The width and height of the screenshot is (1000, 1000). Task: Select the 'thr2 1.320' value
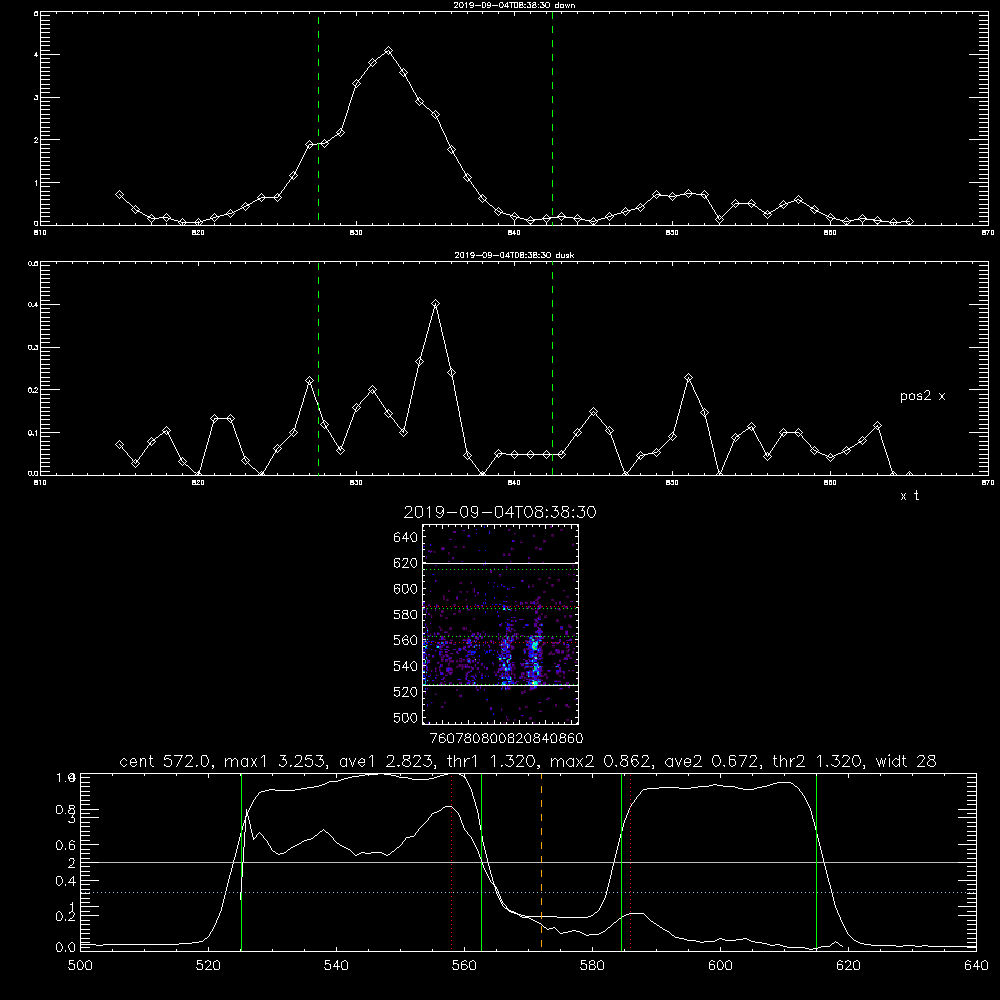pos(818,761)
